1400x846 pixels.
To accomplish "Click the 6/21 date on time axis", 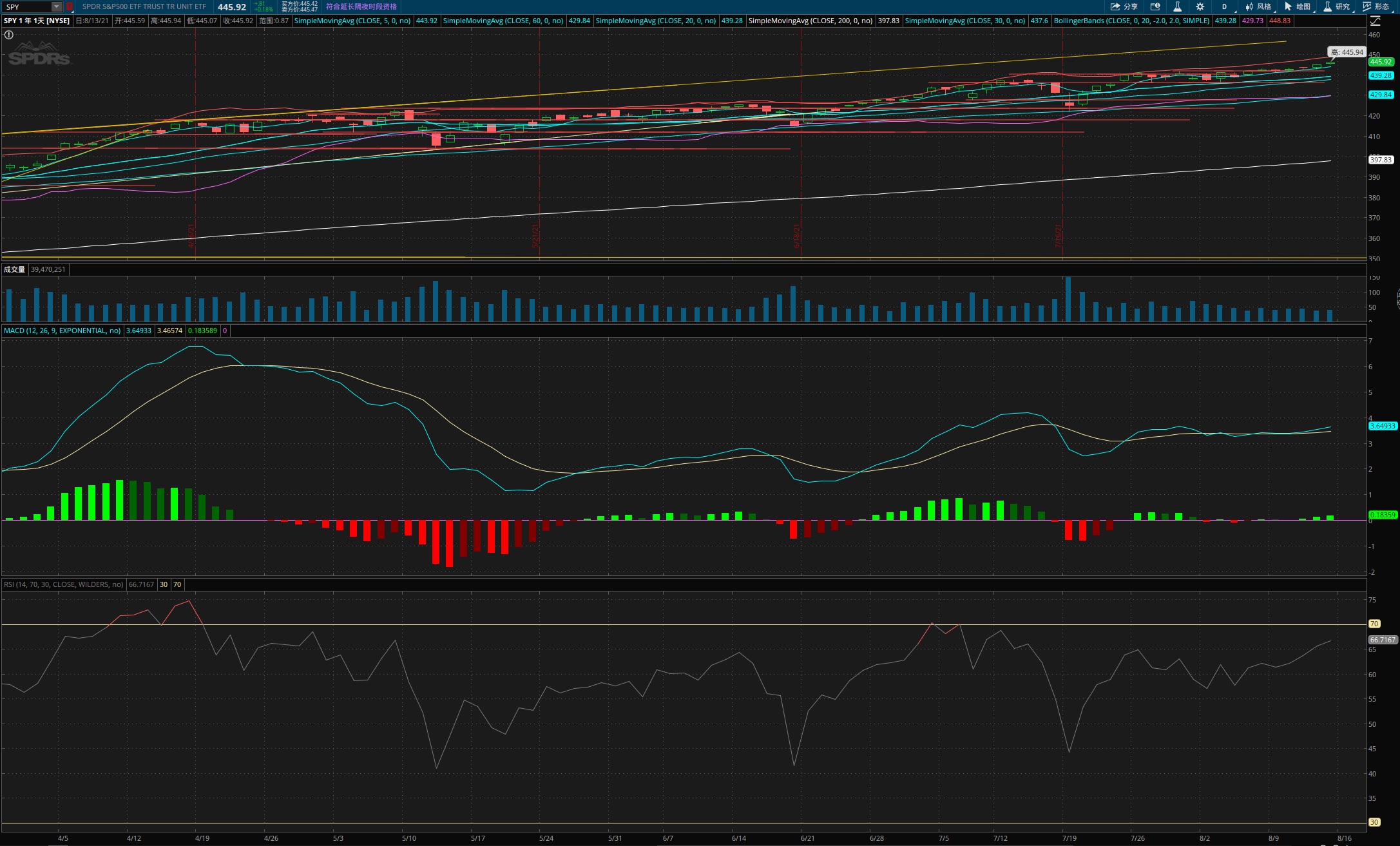I will (x=807, y=838).
